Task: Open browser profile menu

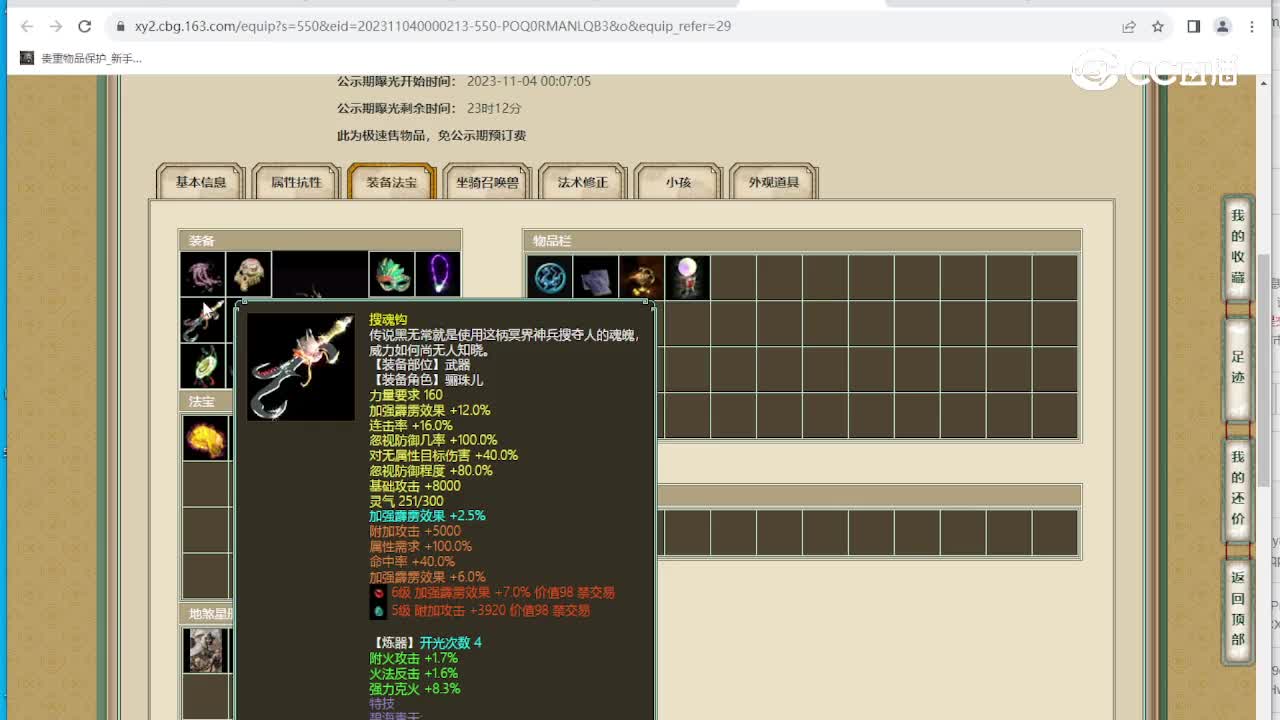Action: point(1222,26)
